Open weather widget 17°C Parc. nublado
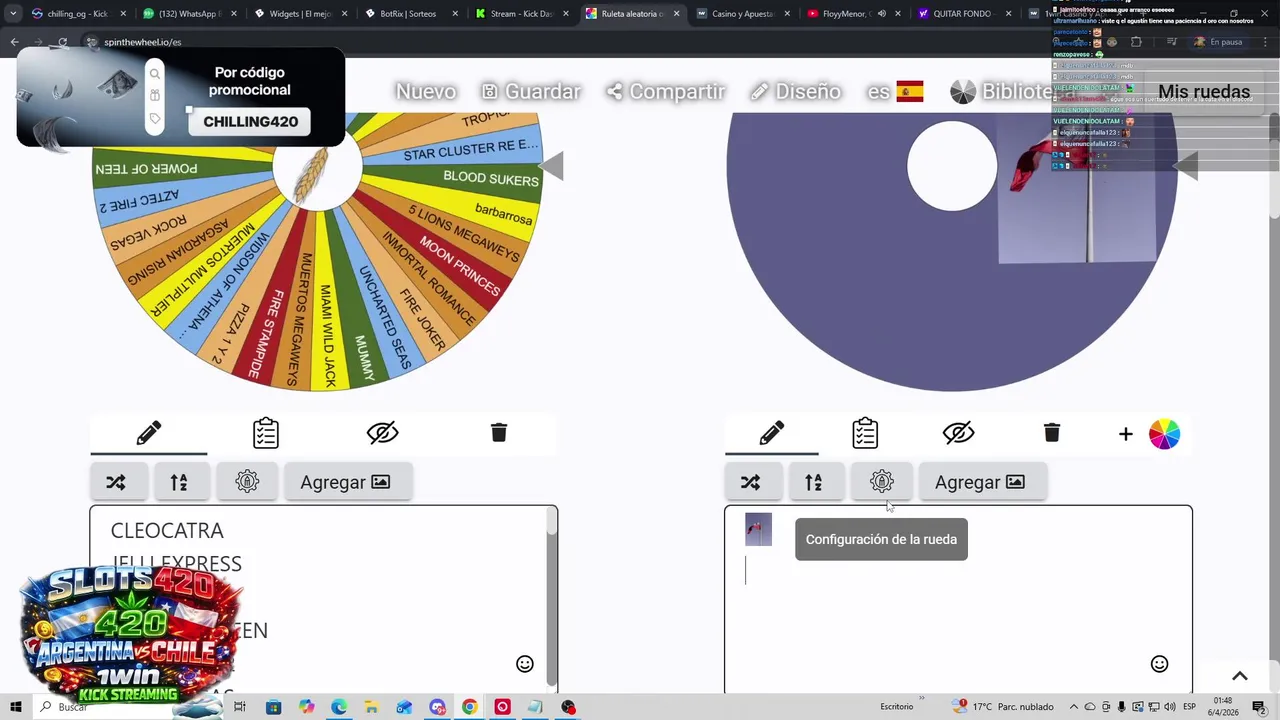Image resolution: width=1280 pixels, height=720 pixels. [1003, 707]
